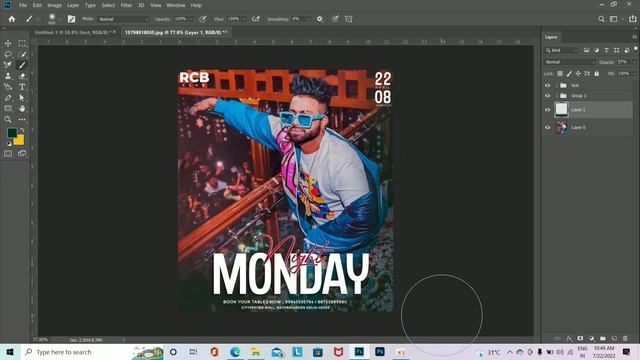Click the background yellow color swatch
640x360 pixels.
[19, 140]
